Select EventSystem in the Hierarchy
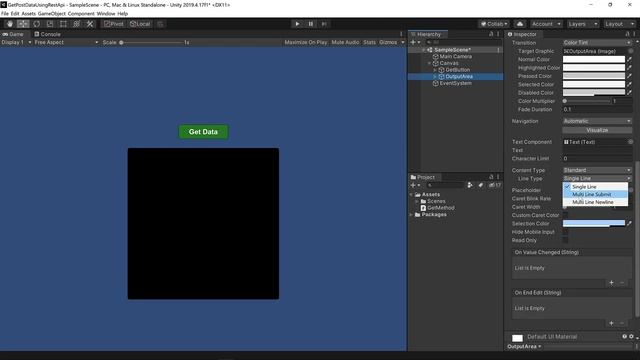 (456, 83)
